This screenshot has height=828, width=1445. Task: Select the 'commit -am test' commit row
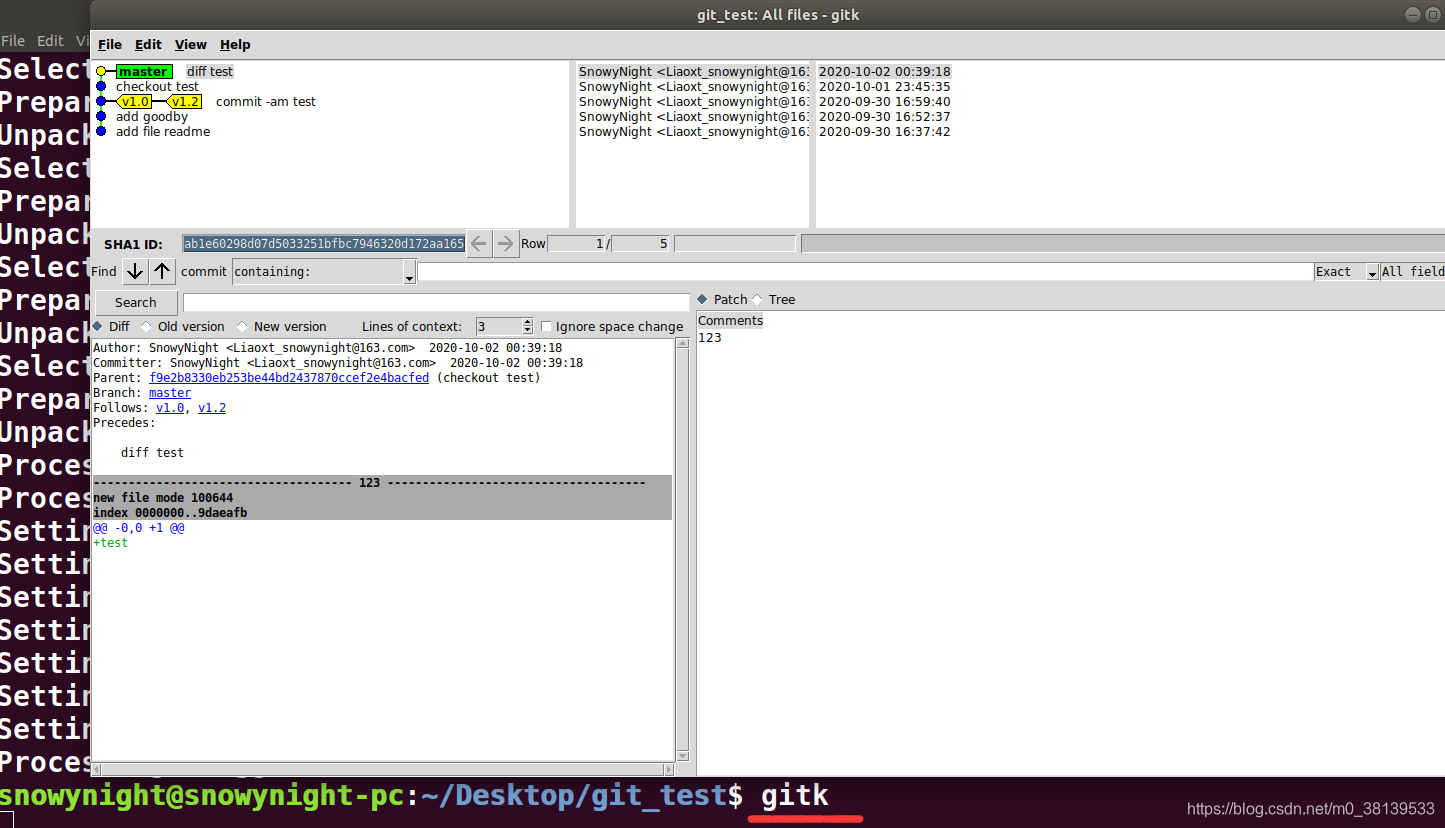tap(266, 102)
